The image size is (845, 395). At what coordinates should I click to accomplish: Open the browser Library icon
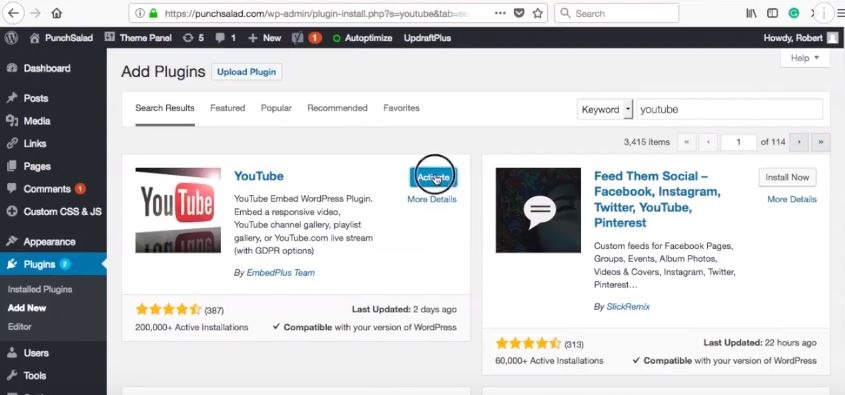pos(751,13)
